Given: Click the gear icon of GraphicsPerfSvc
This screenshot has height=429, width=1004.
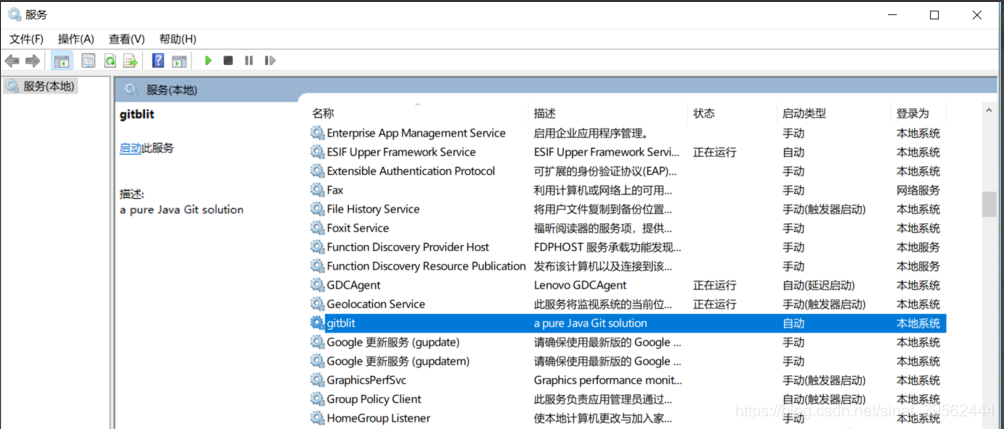Looking at the screenshot, I should 317,380.
